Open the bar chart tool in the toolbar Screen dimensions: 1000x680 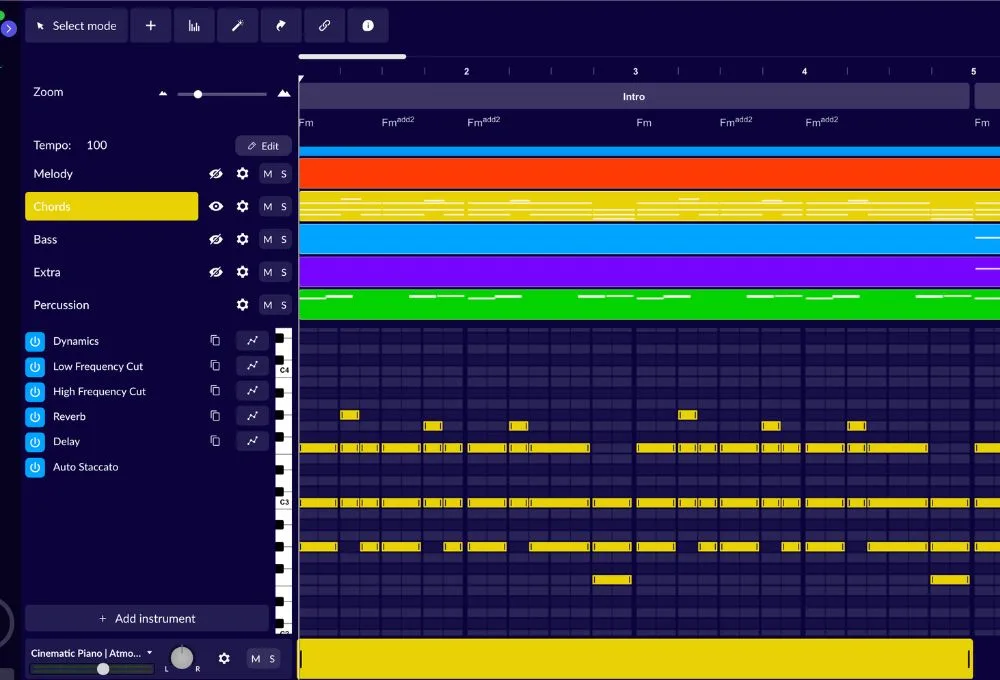tap(194, 26)
